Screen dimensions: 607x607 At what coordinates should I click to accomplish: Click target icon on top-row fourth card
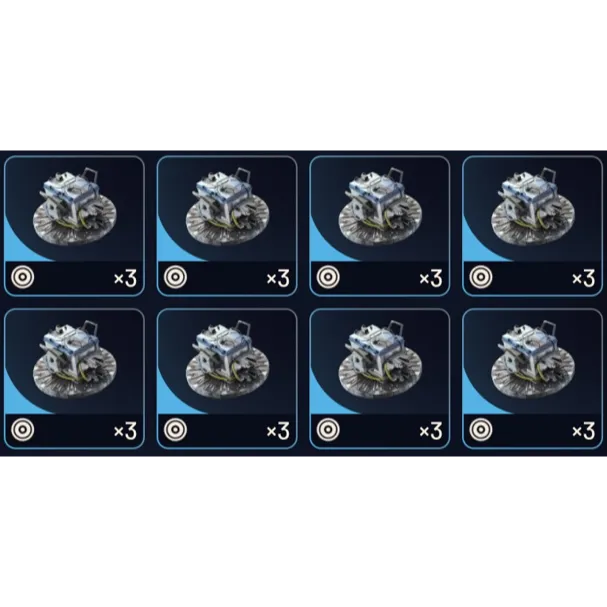click(x=481, y=277)
